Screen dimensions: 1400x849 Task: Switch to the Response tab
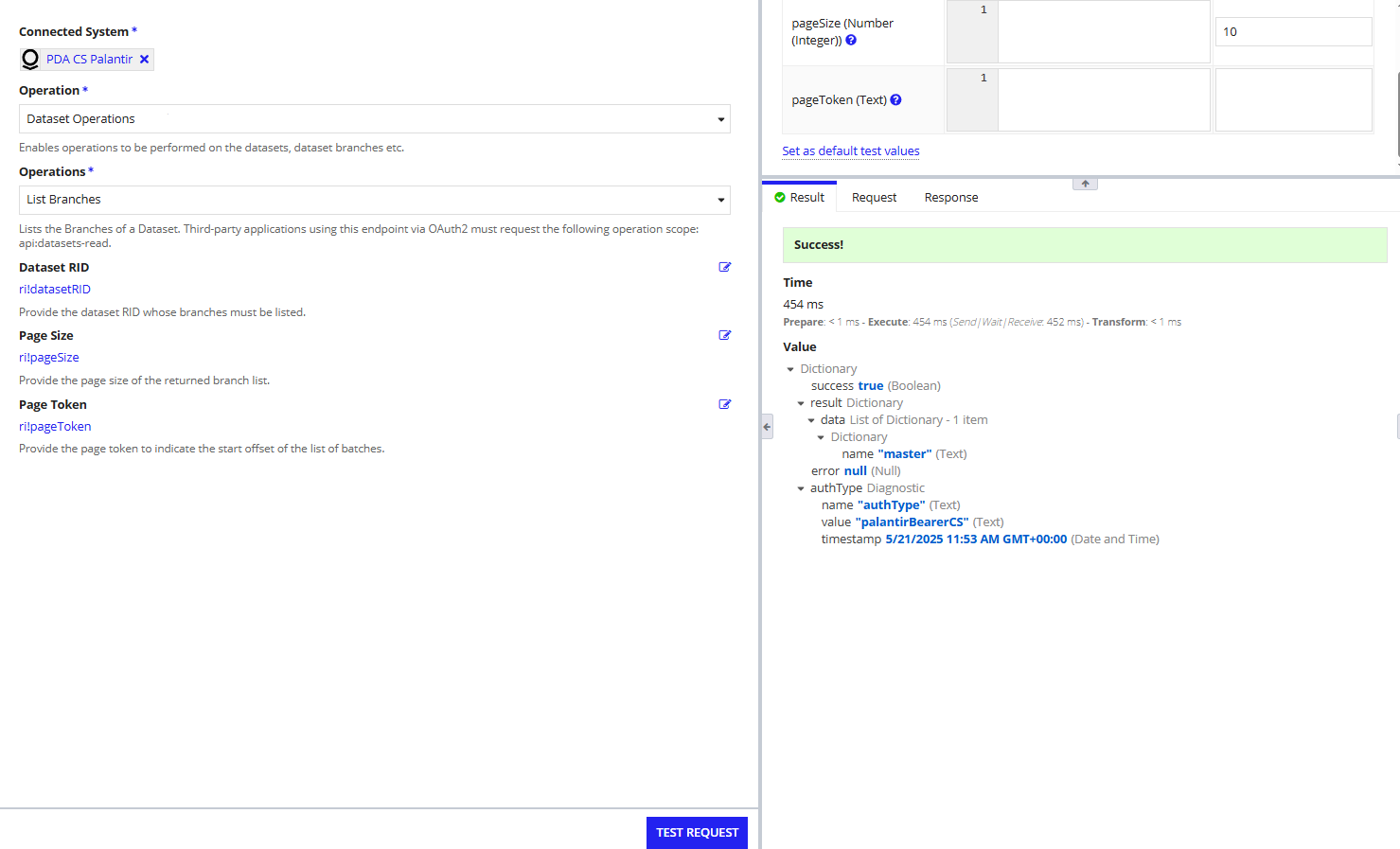(x=951, y=198)
